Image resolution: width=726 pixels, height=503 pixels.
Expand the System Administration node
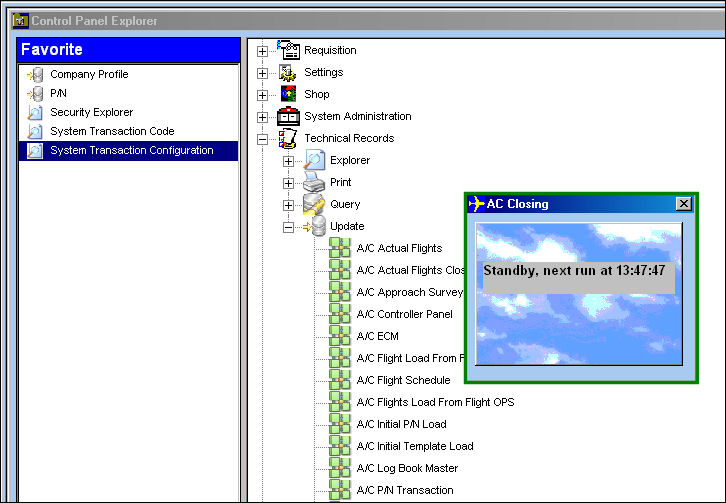263,117
